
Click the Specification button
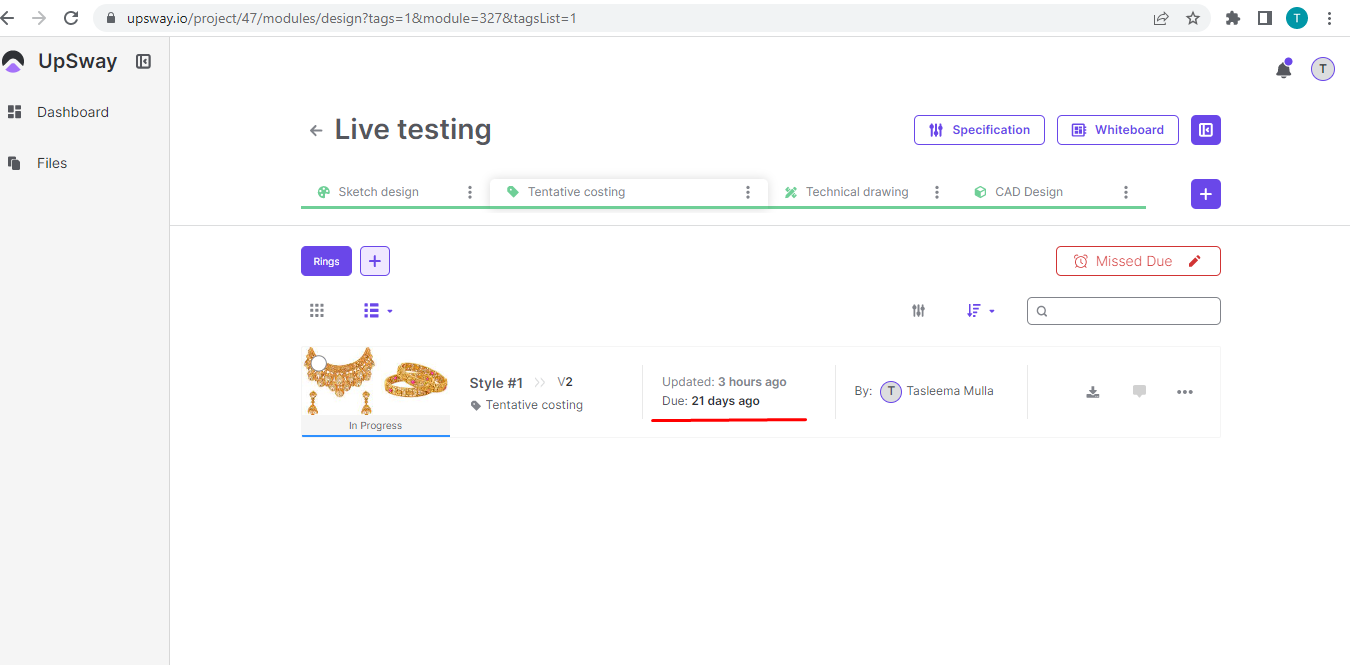click(978, 130)
